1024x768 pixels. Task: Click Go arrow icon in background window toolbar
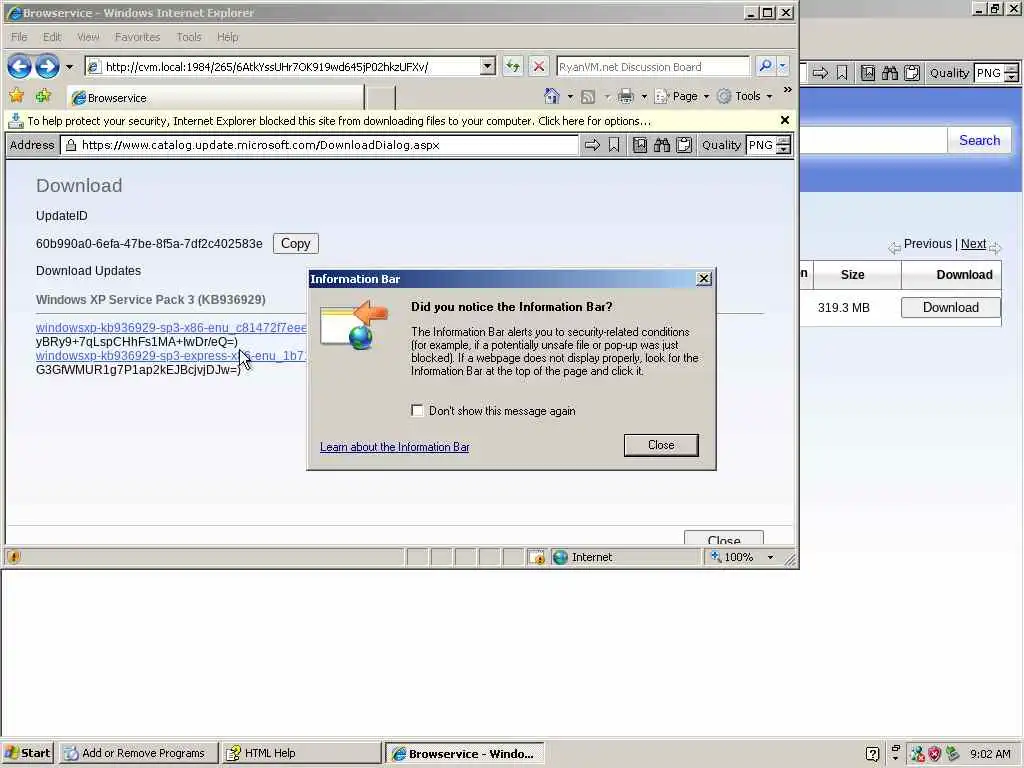click(820, 73)
